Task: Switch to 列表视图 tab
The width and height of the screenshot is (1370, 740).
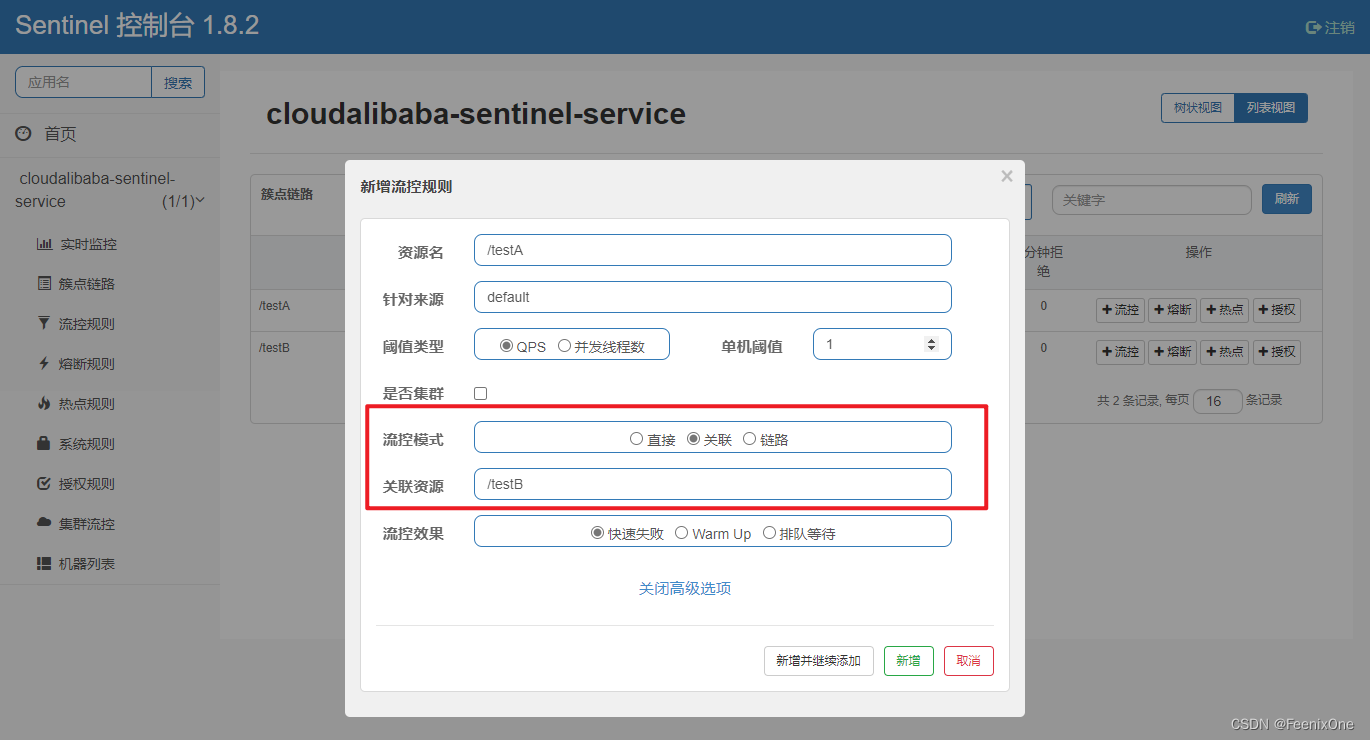Action: click(x=1271, y=108)
